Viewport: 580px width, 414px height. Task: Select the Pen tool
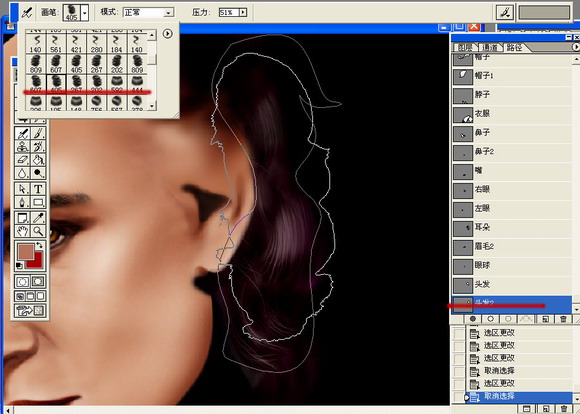pyautogui.click(x=23, y=203)
